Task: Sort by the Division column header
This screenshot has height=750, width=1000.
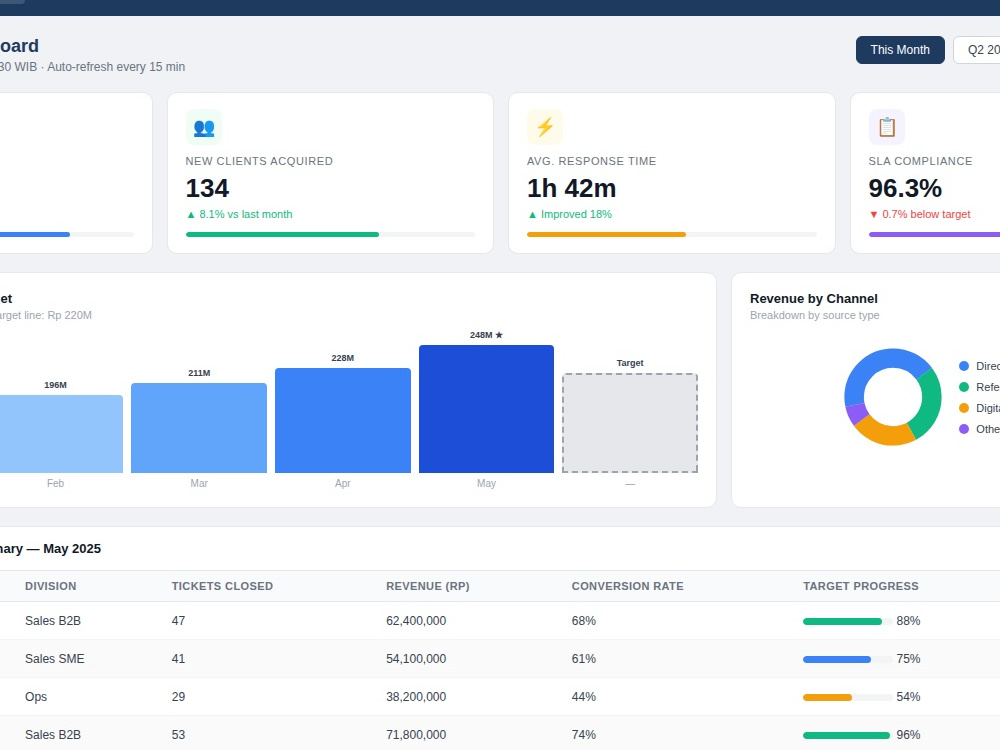Action: tap(50, 586)
